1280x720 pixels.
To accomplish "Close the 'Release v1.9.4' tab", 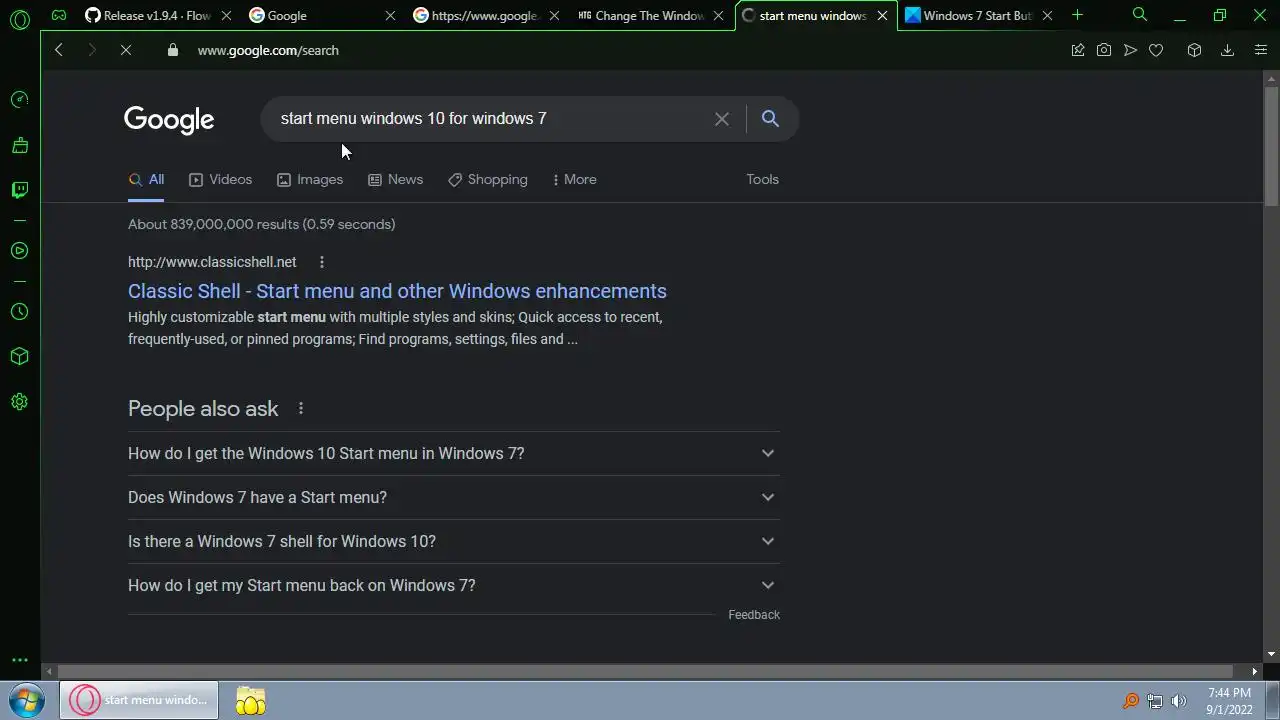I will coord(226,15).
